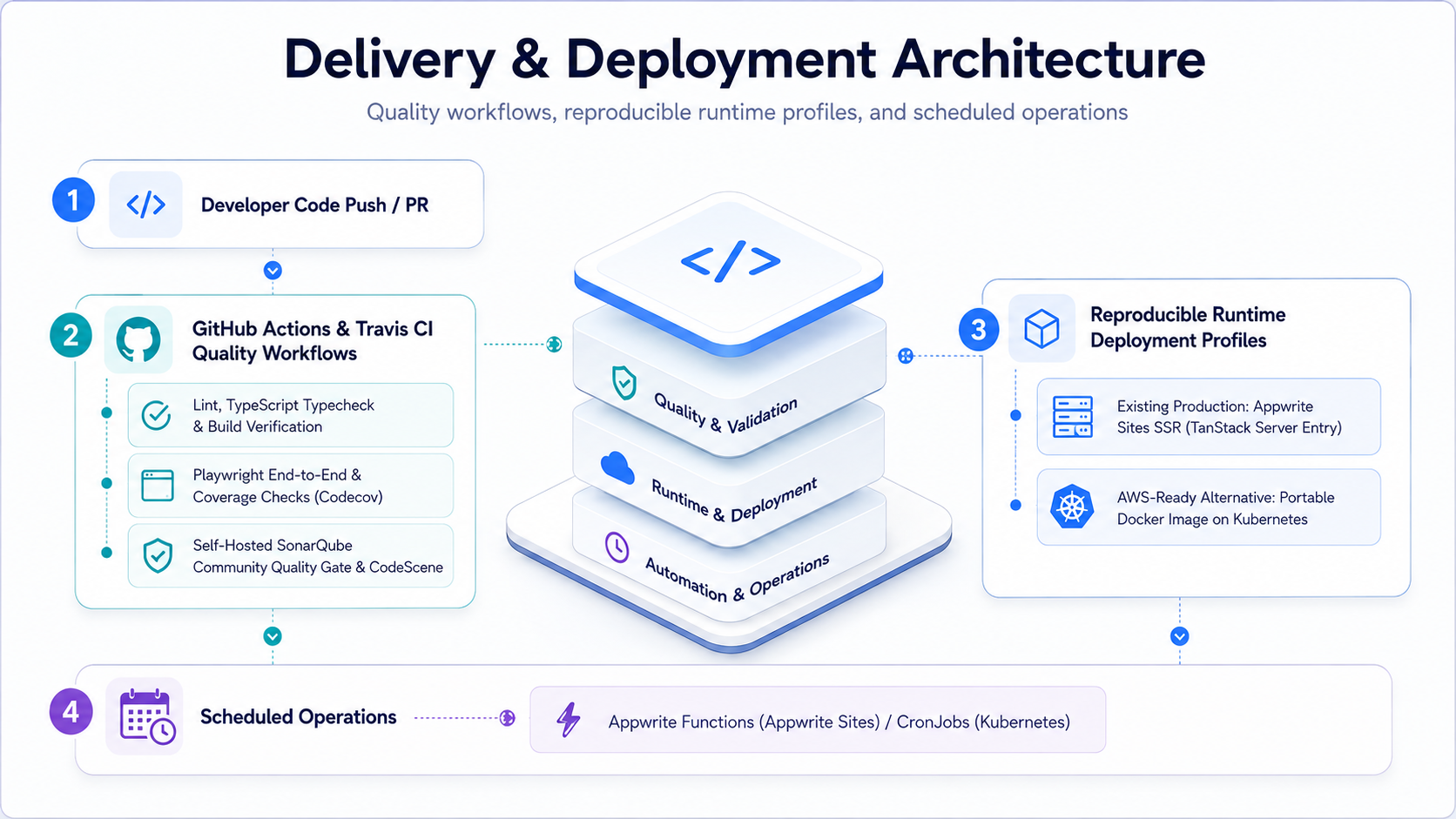Click the lightning bolt icon beside Appwrite Functions
The width and height of the screenshot is (1456, 819).
coord(569,720)
